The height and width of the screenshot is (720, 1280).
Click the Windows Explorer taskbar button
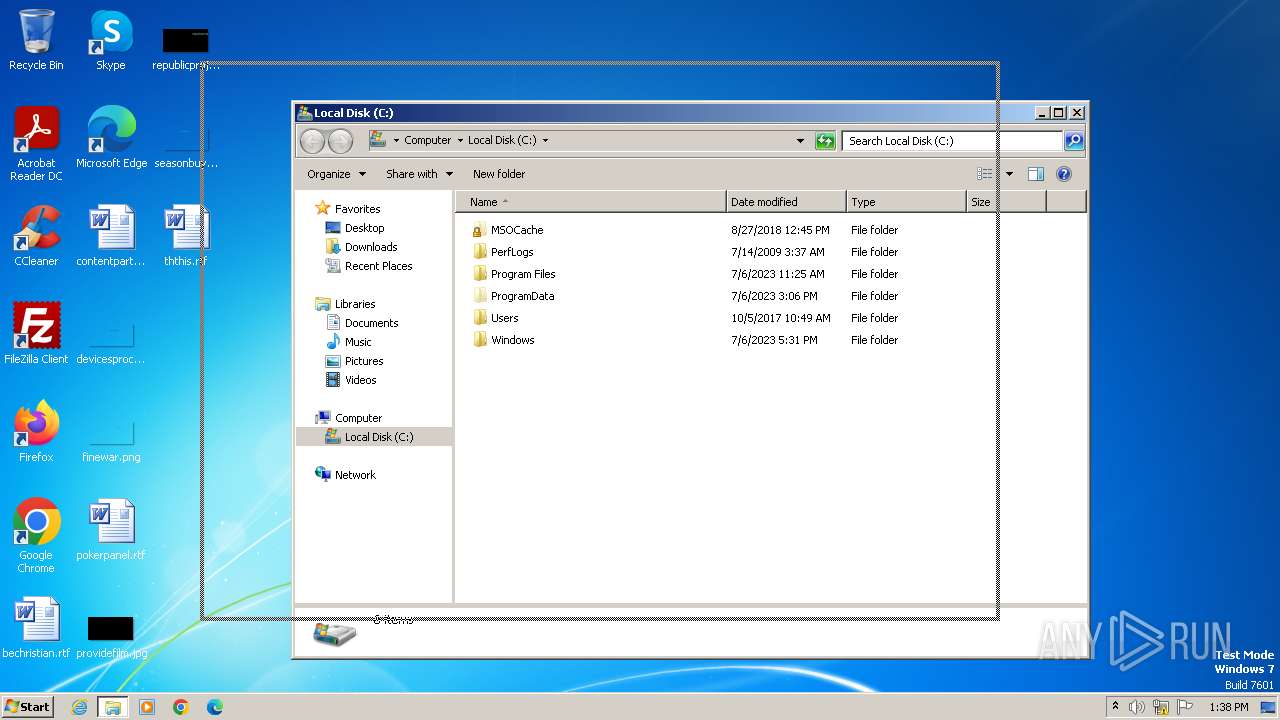click(x=113, y=707)
